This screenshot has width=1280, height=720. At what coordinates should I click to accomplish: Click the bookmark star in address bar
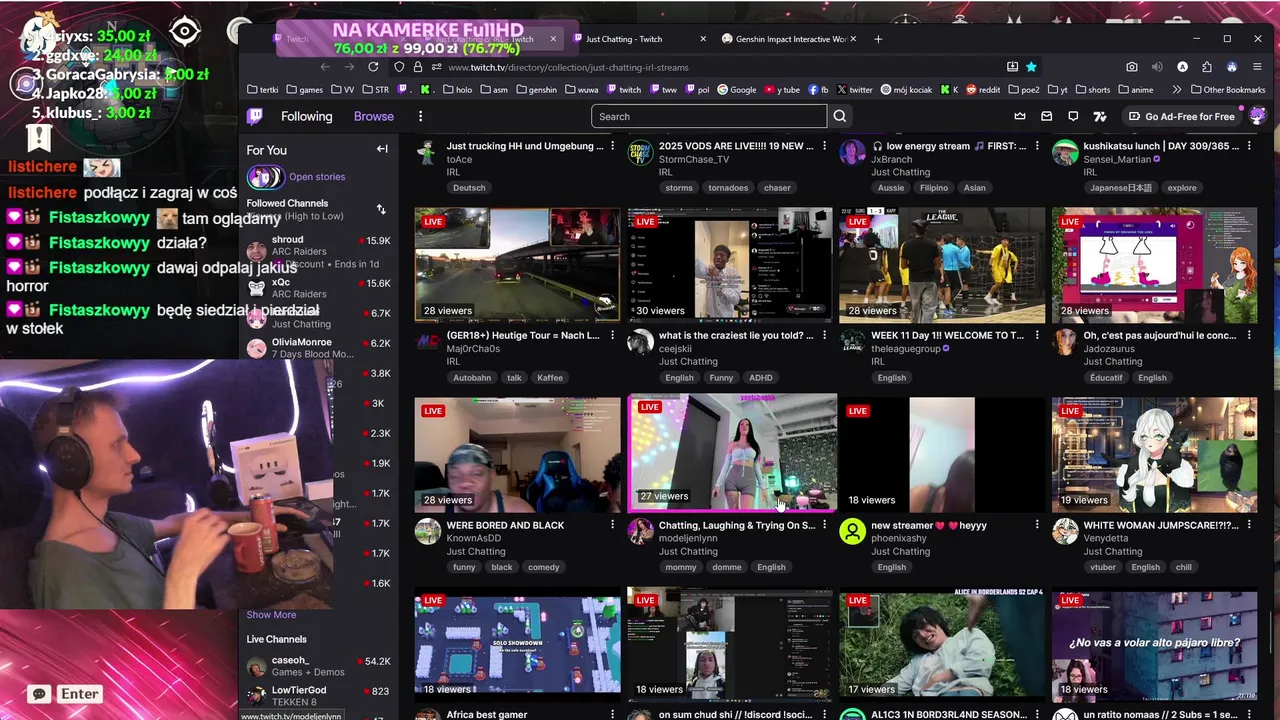[1031, 67]
